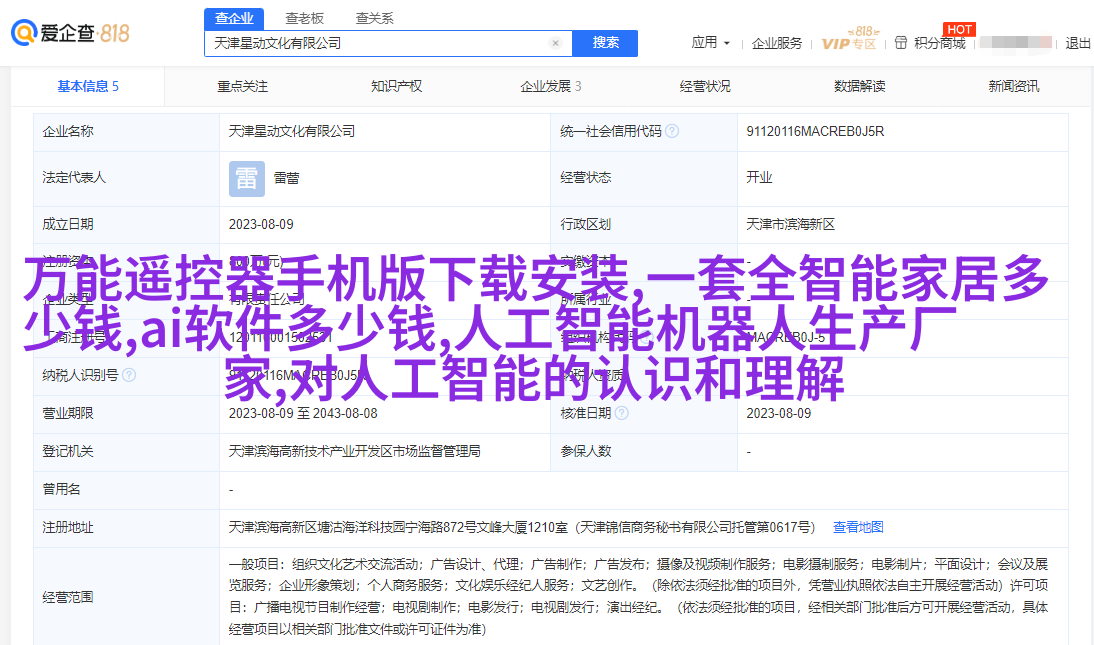Viewport: 1094px width, 645px height.
Task: Open the 积分商城 link text
Action: (940, 43)
